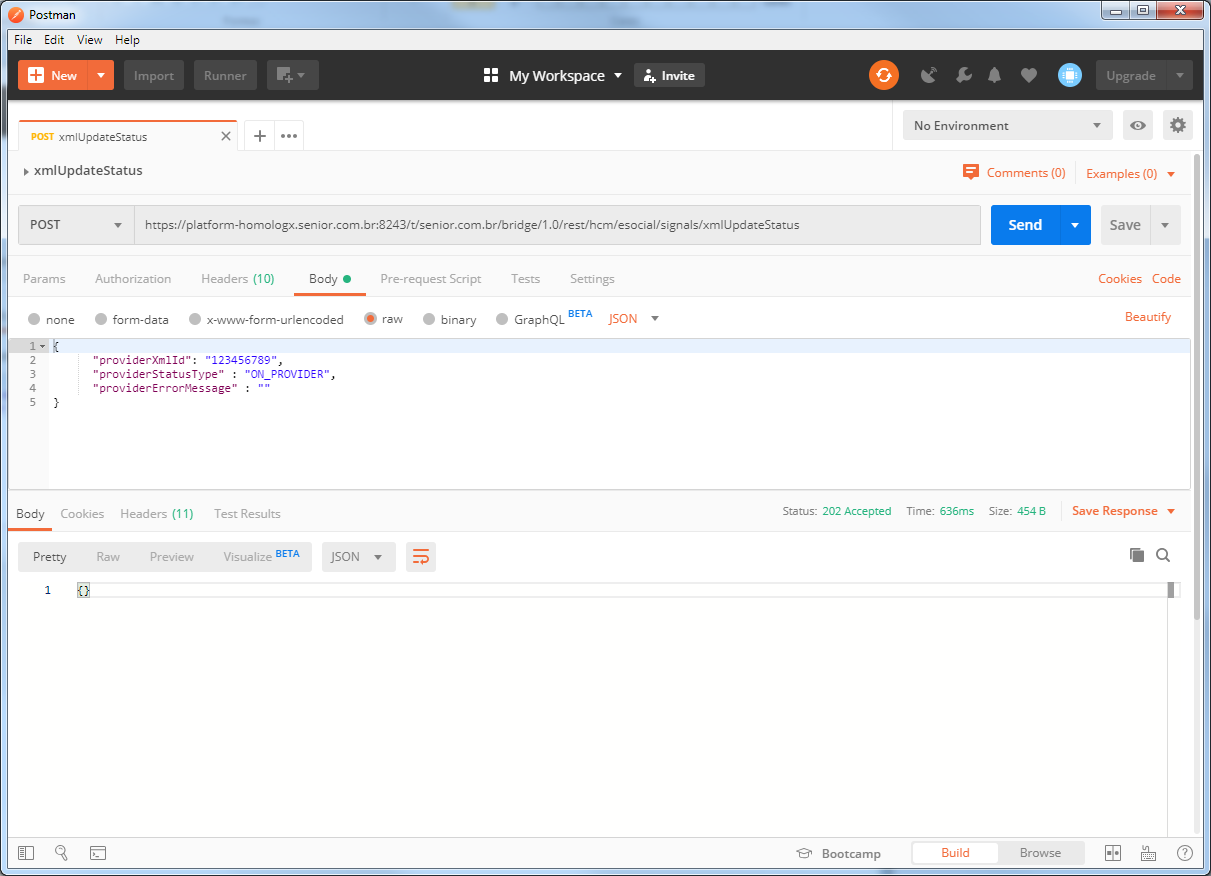Copy response to clipboard icon
The height and width of the screenshot is (876, 1211).
click(x=1136, y=555)
